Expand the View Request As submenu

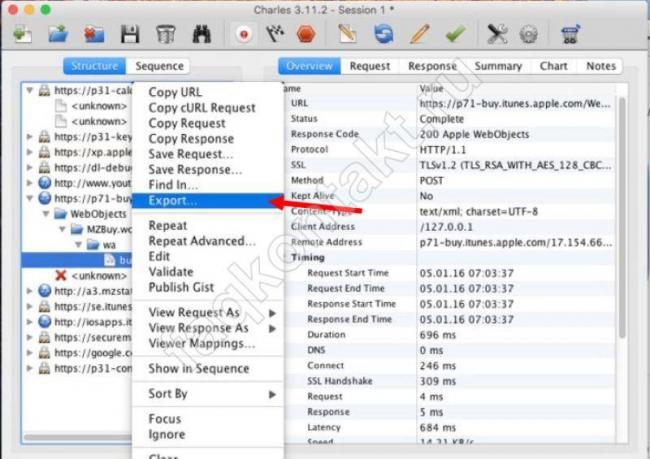tap(208, 312)
